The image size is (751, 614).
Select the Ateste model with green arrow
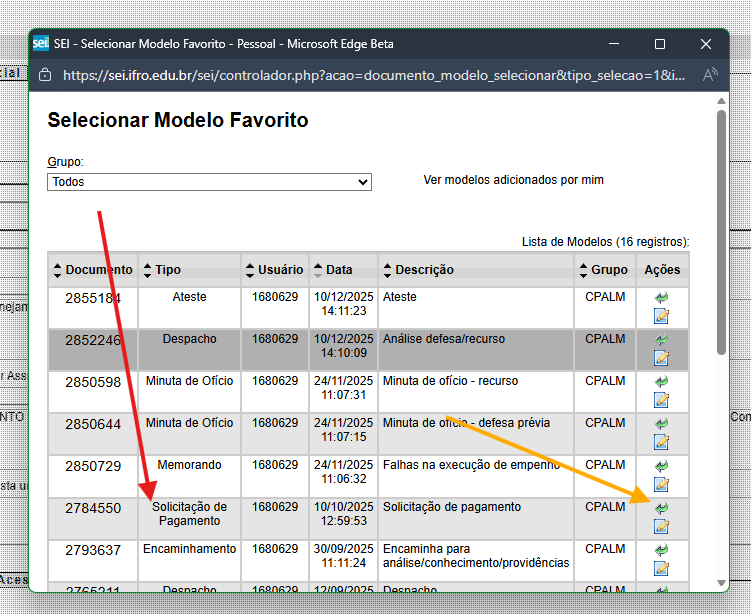(x=661, y=298)
